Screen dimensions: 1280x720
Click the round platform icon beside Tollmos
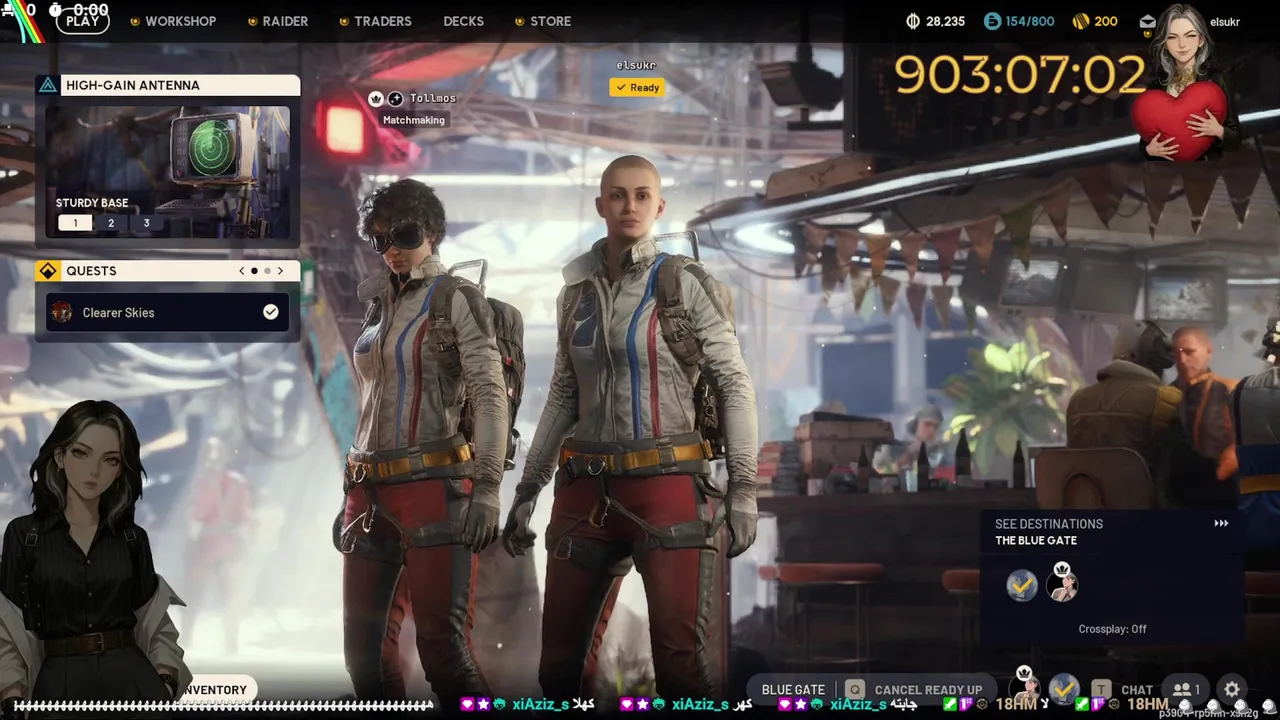tap(395, 98)
